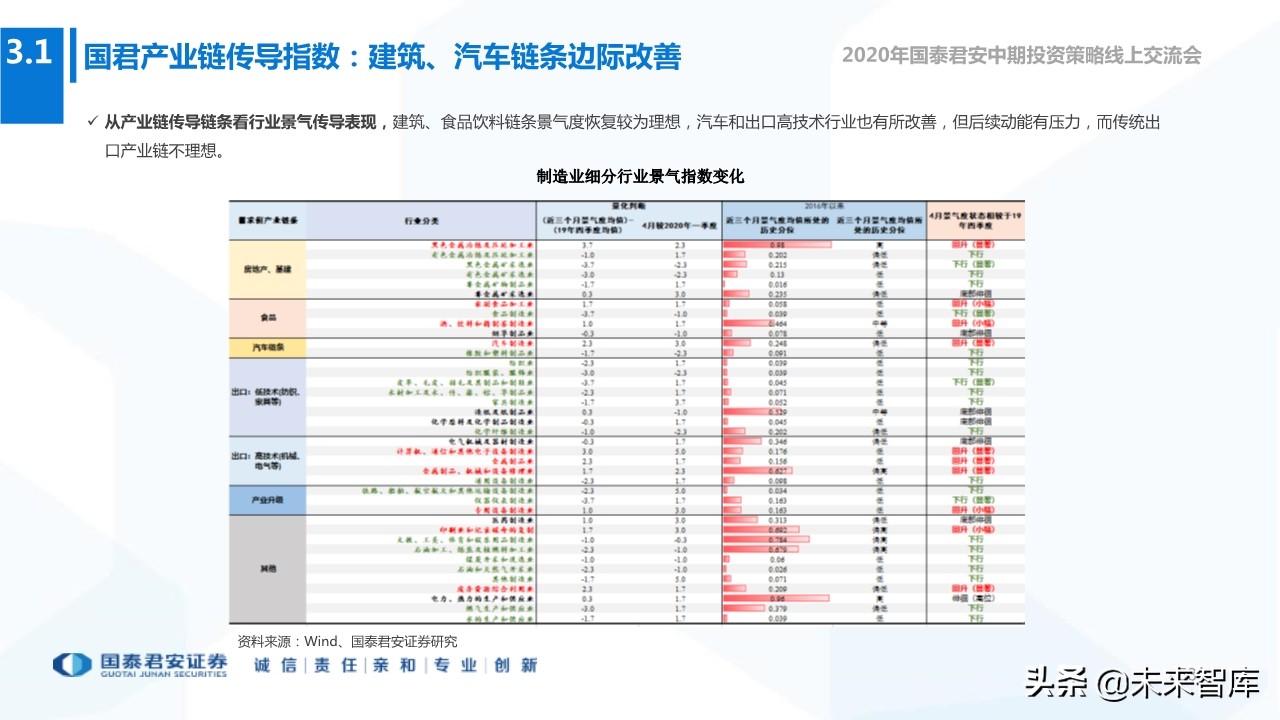Image resolution: width=1280 pixels, height=720 pixels.
Task: Click the 0.692 percentile value
Action: pyautogui.click(x=778, y=529)
